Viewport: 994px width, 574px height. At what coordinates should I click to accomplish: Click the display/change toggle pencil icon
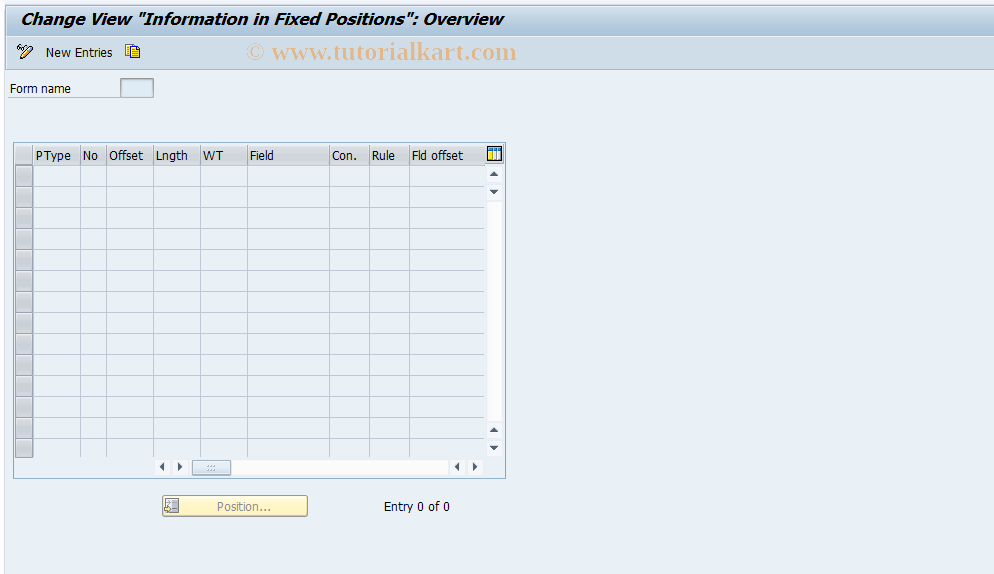click(x=25, y=52)
